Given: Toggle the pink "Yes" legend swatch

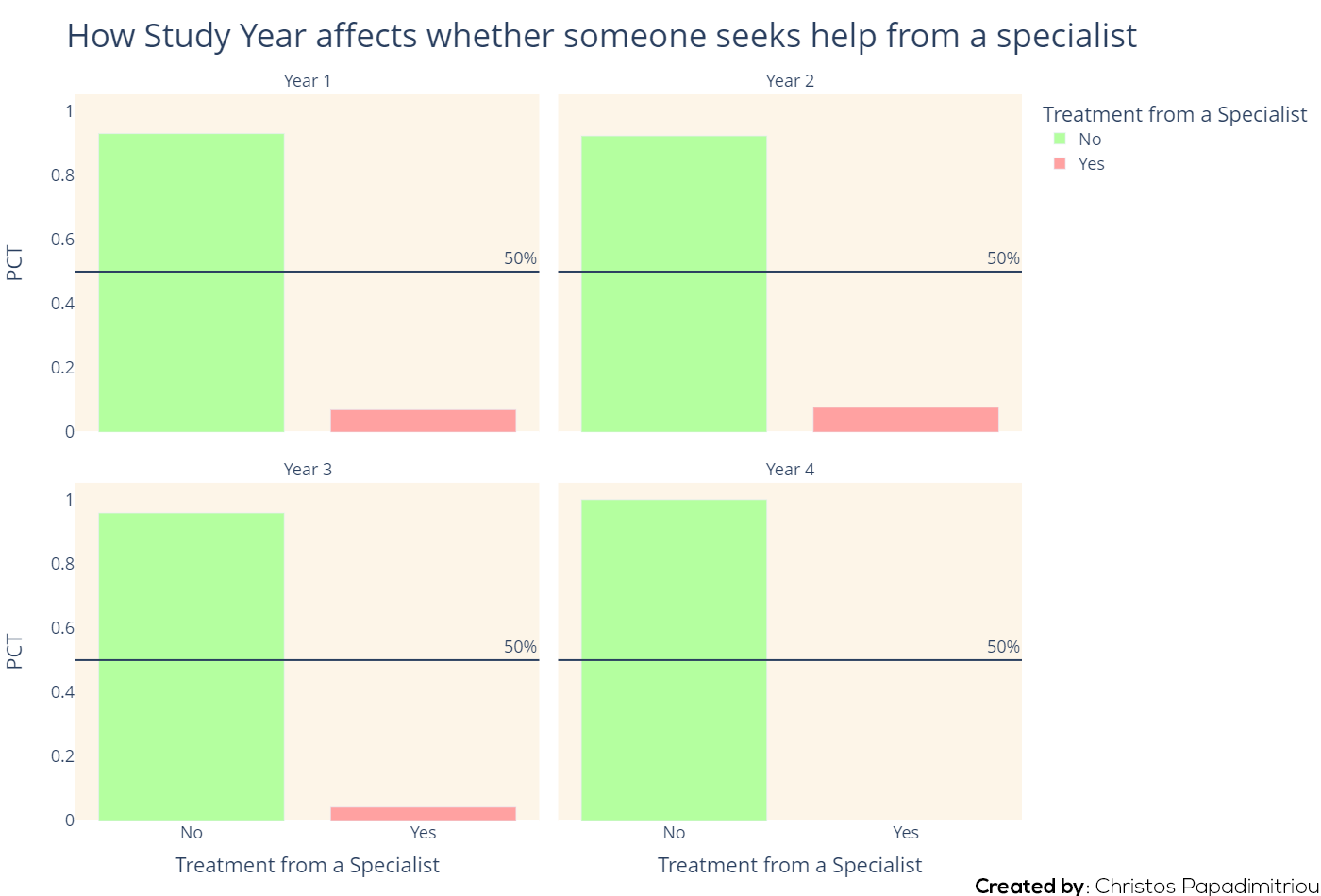Looking at the screenshot, I should click(x=1060, y=163).
